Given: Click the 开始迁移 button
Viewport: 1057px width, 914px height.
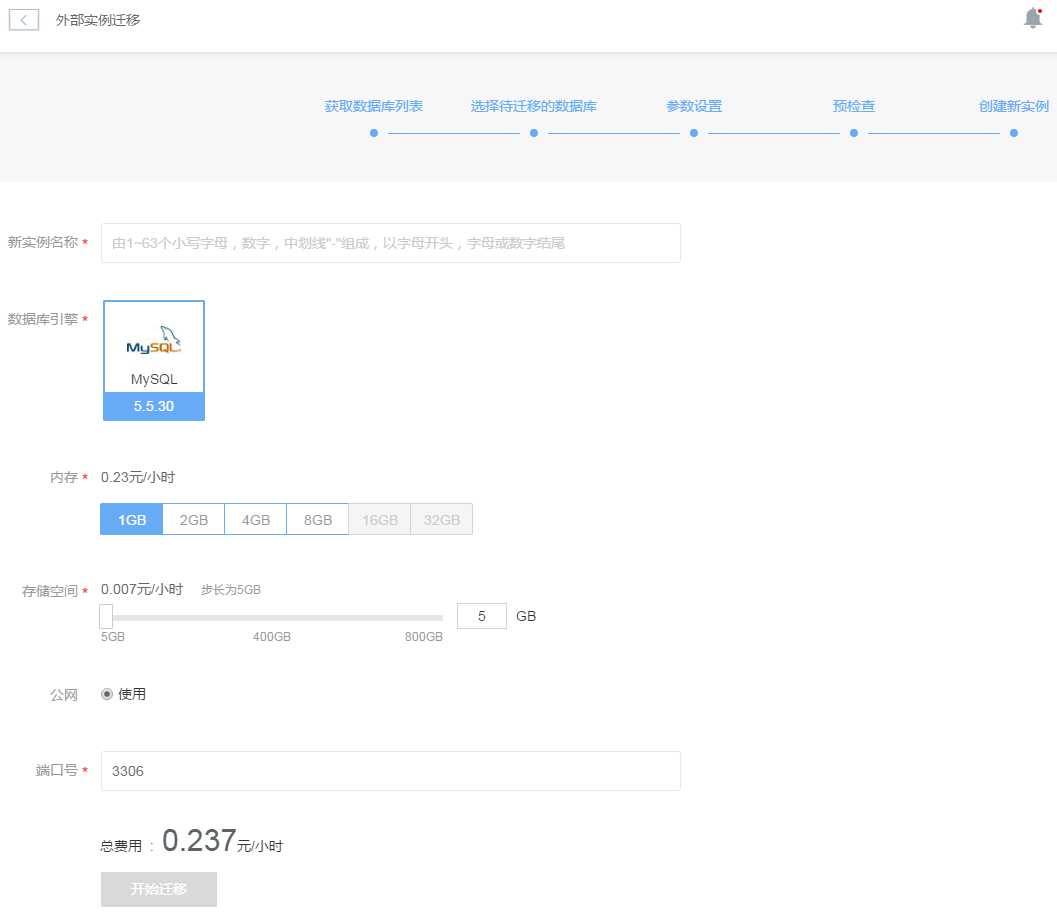Looking at the screenshot, I should point(158,887).
